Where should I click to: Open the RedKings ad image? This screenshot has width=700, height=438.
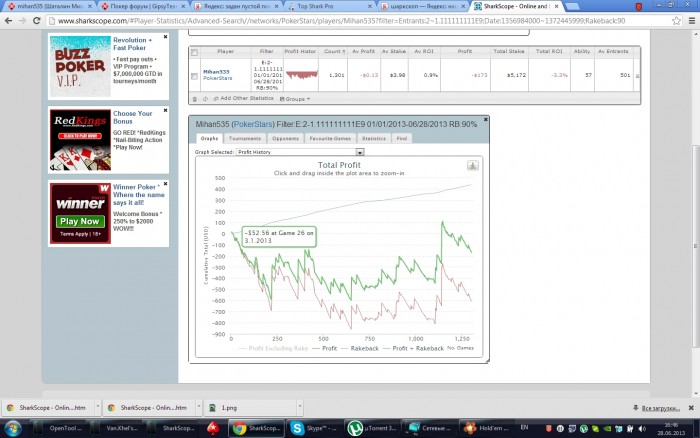[x=80, y=140]
